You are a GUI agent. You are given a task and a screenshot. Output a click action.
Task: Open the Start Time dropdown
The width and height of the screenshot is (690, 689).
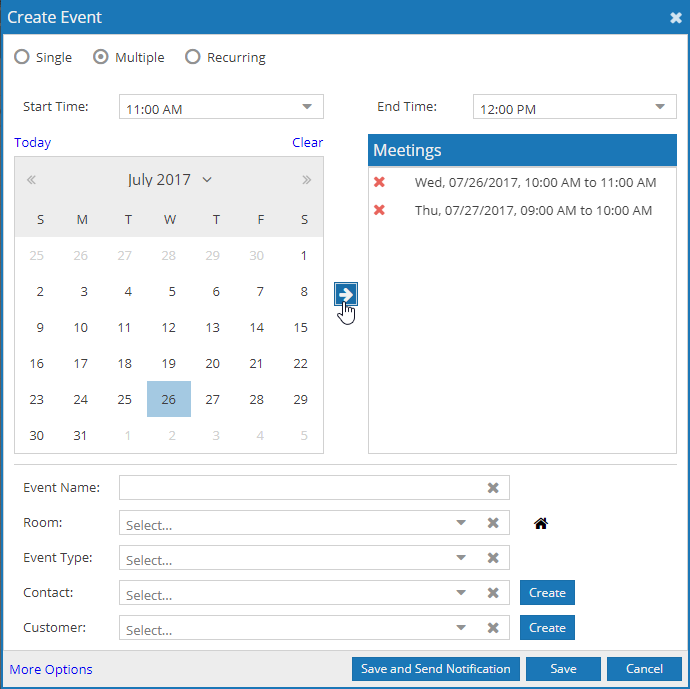[x=307, y=106]
